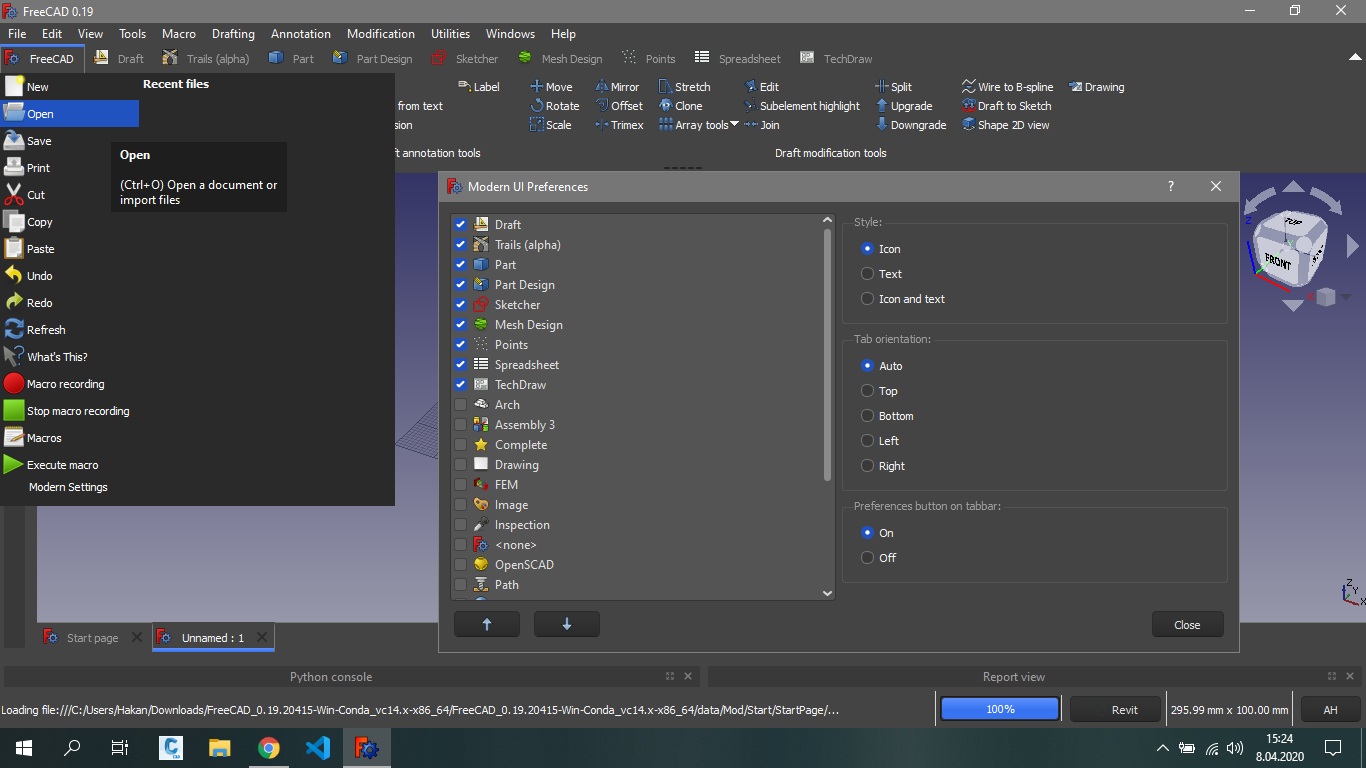The height and width of the screenshot is (768, 1366).
Task: Open the Drafting menu
Action: (233, 33)
